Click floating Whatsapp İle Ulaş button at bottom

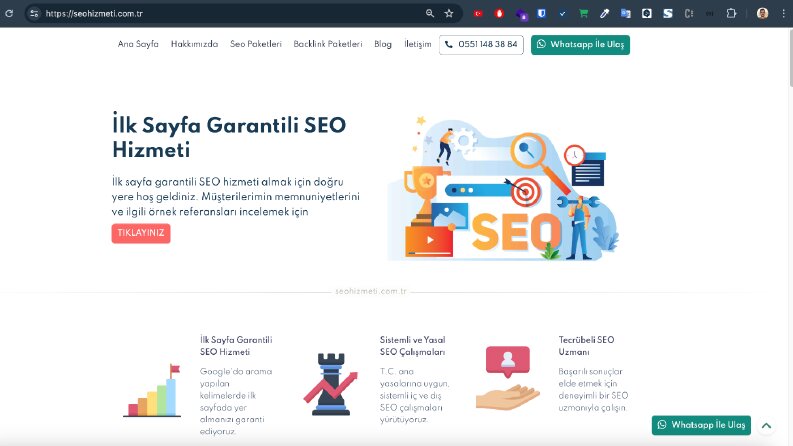[x=701, y=425]
